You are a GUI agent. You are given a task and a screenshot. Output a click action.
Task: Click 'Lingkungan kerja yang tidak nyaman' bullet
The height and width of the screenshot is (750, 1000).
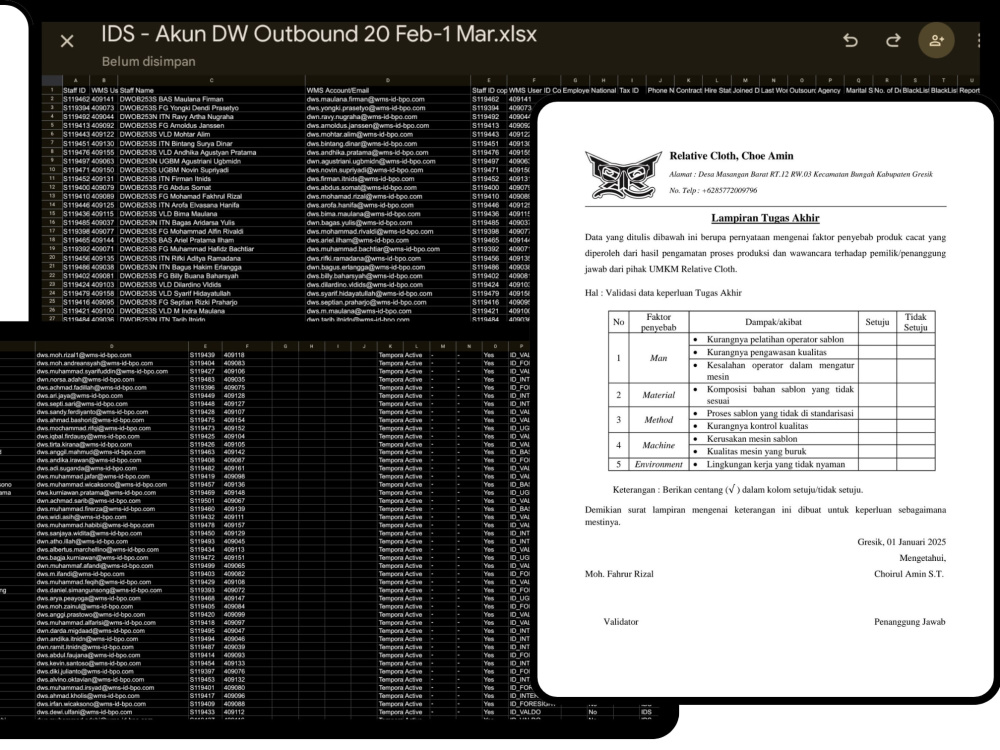(776, 464)
